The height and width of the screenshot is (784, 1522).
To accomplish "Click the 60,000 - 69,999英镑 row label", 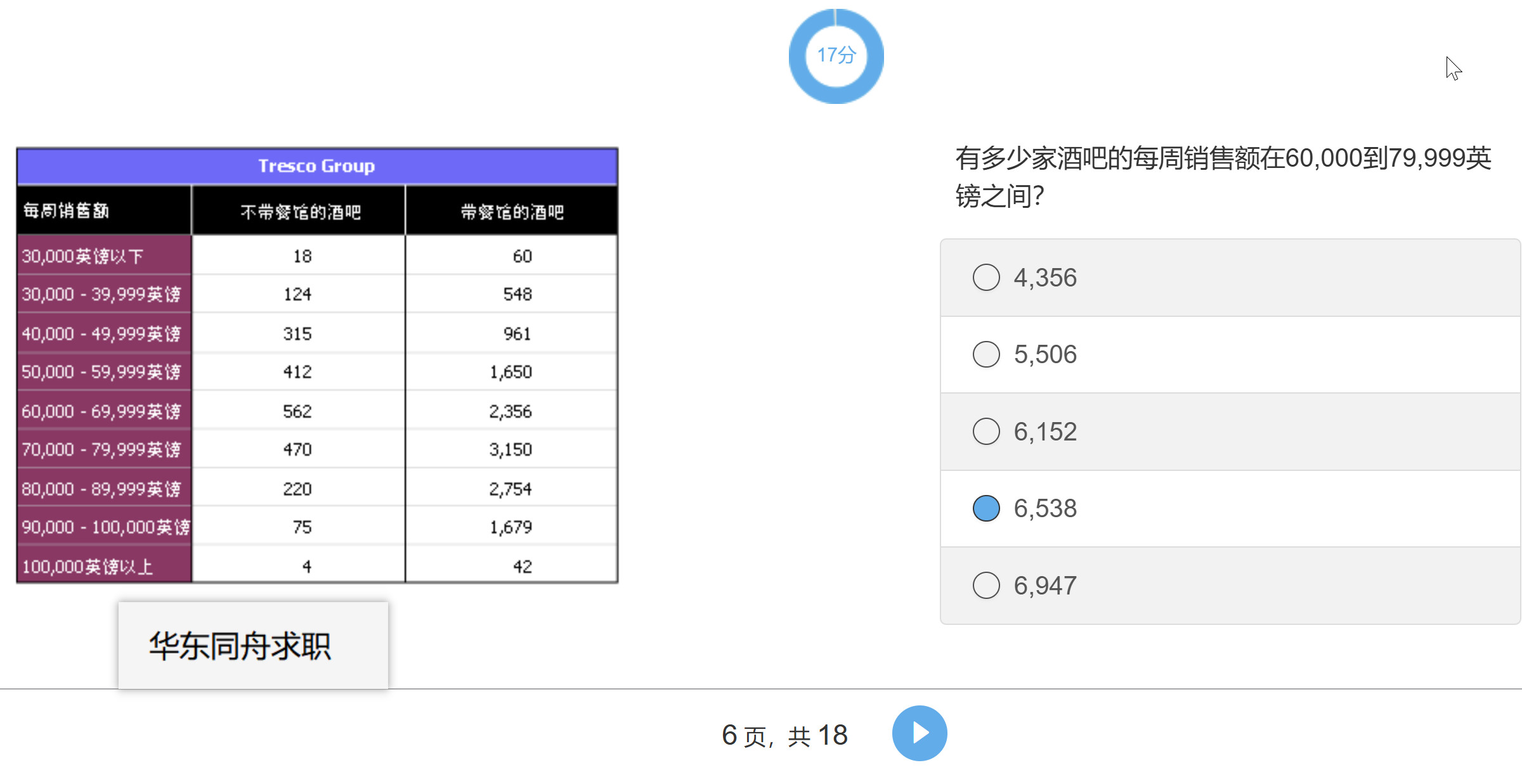I will 101,411.
